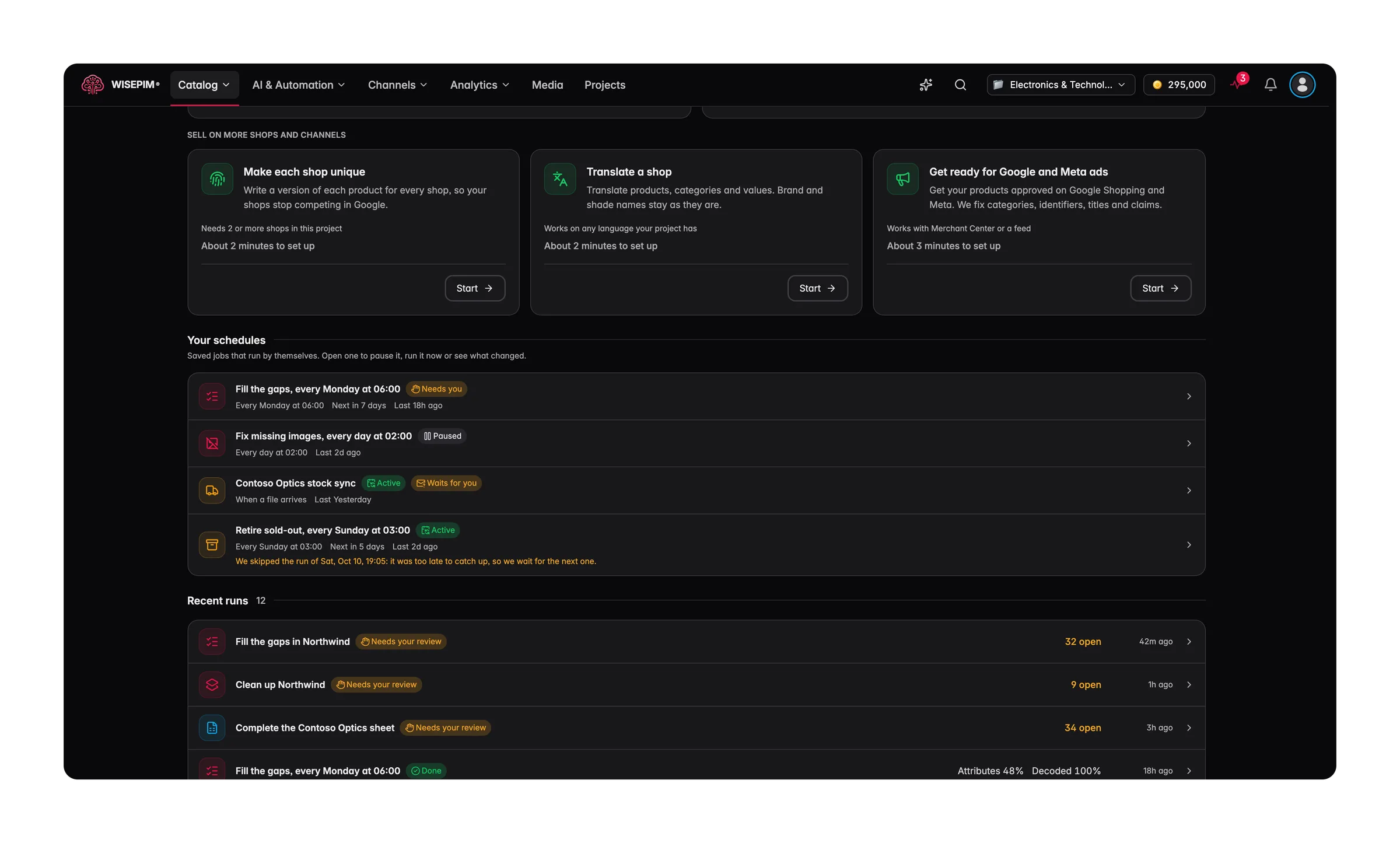Click the broken-image icon of Fix missing images

(x=212, y=443)
